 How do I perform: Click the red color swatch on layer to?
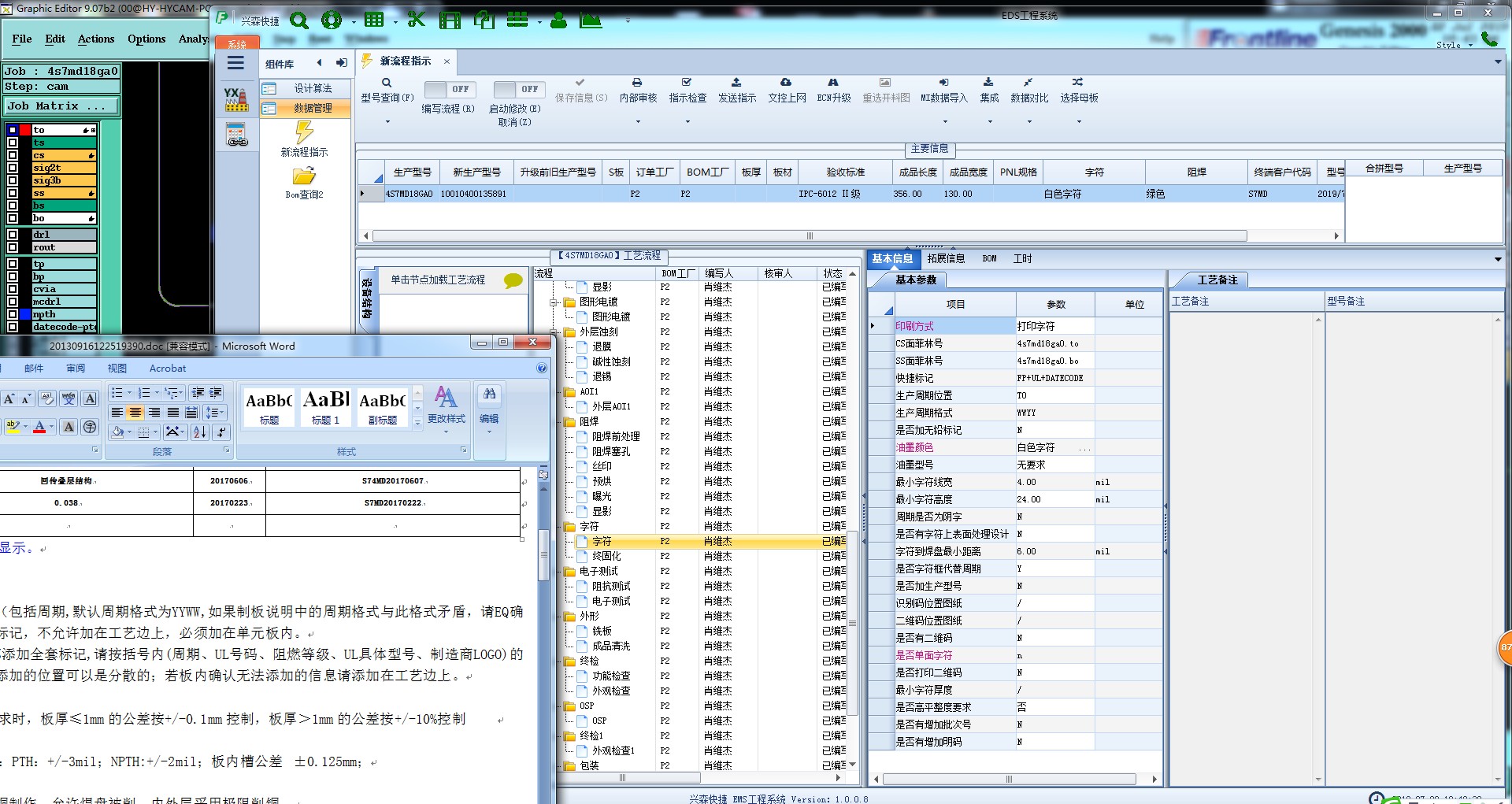click(x=25, y=130)
